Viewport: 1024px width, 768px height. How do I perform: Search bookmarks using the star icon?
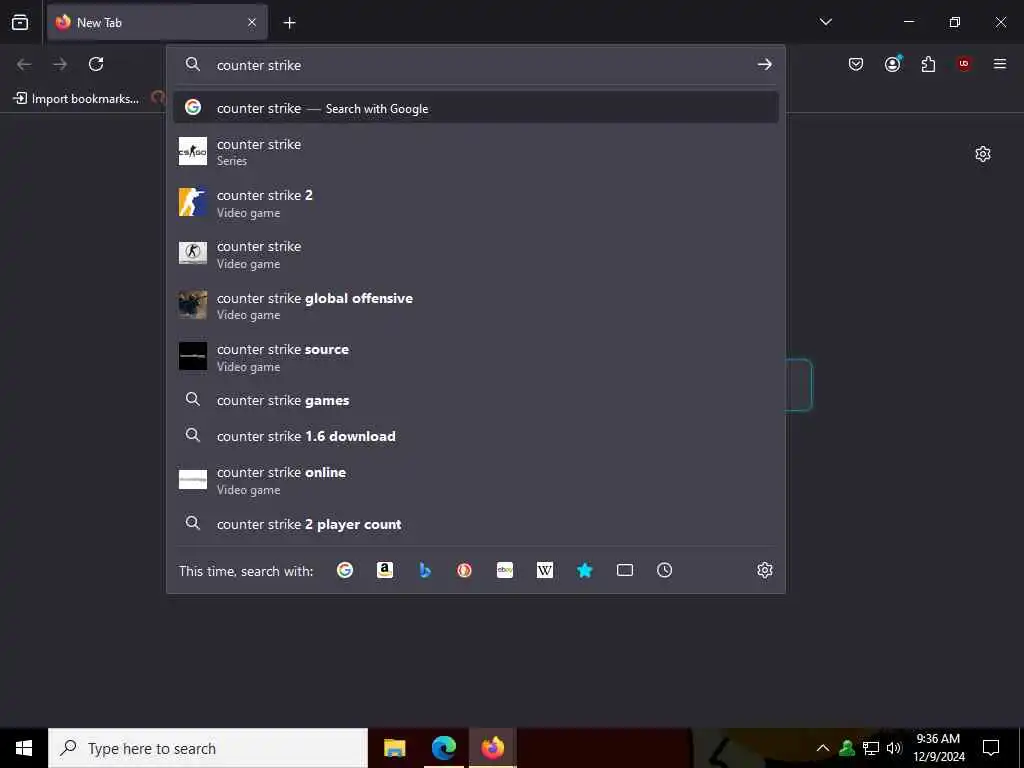[584, 570]
